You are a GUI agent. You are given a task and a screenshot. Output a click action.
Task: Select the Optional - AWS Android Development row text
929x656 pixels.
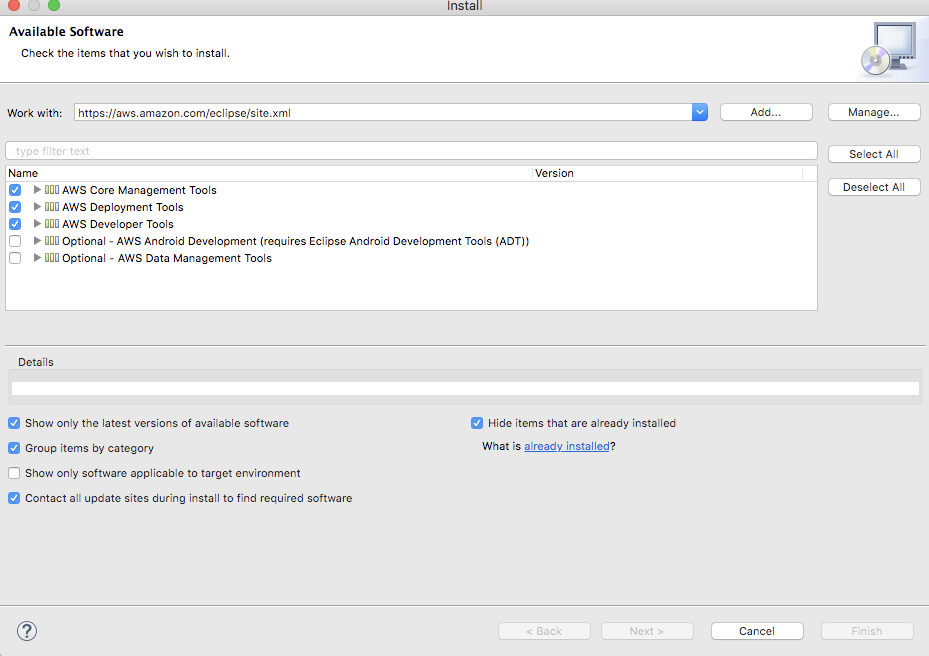click(296, 241)
